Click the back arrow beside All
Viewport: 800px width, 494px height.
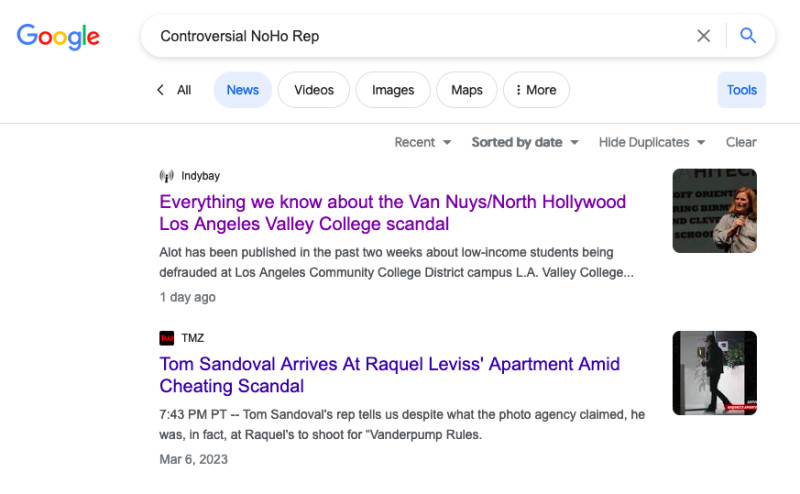coord(160,90)
